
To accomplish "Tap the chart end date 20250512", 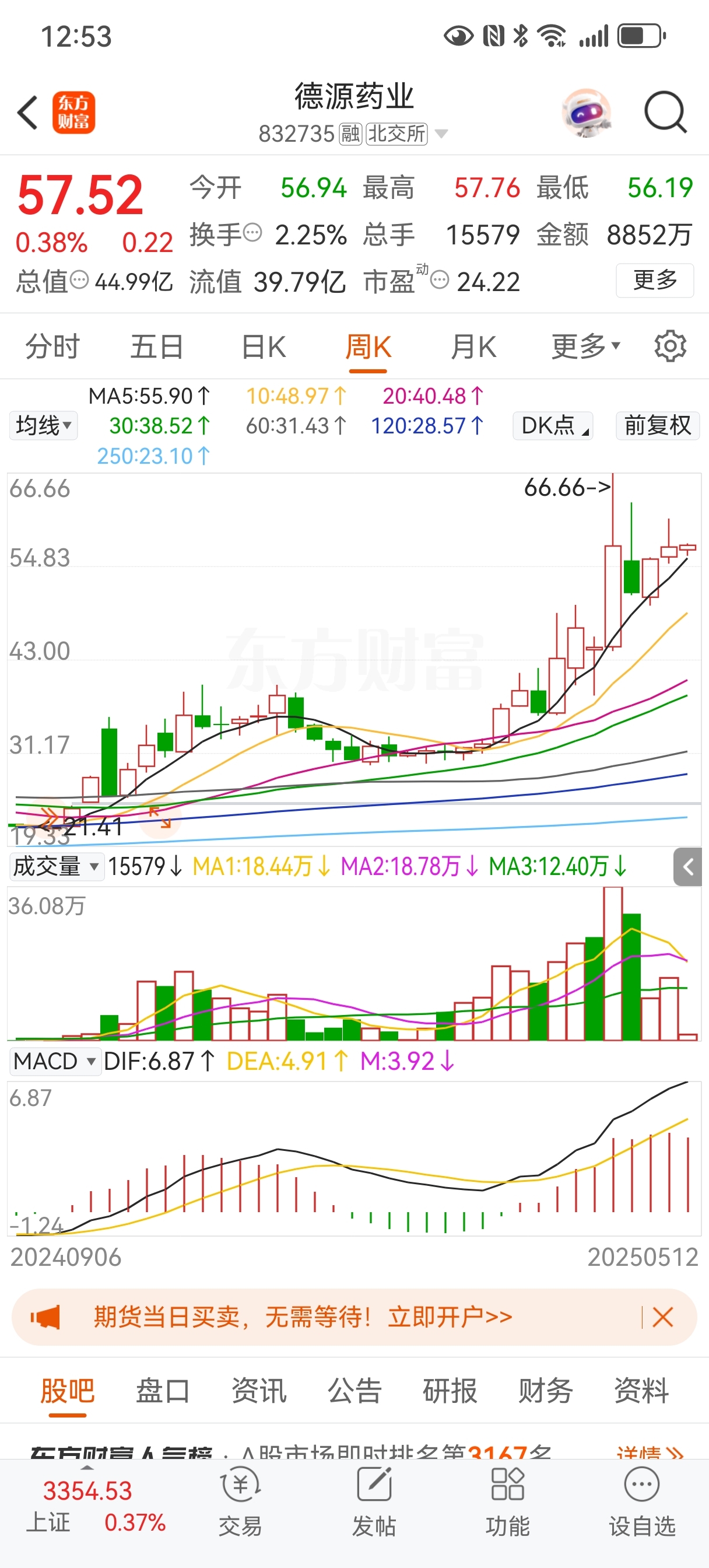I will coord(643,1257).
